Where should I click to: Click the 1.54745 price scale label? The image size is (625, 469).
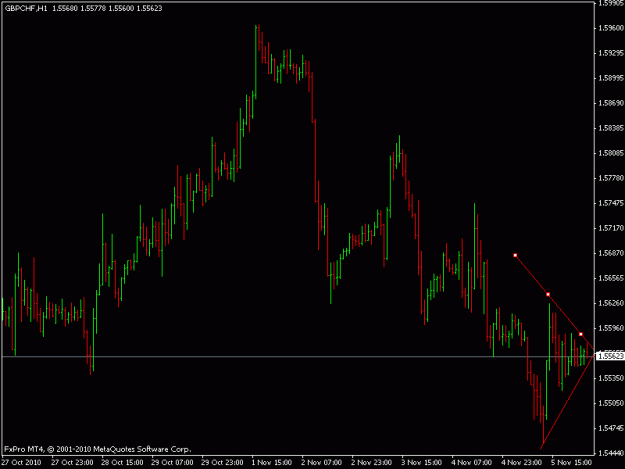[x=611, y=428]
